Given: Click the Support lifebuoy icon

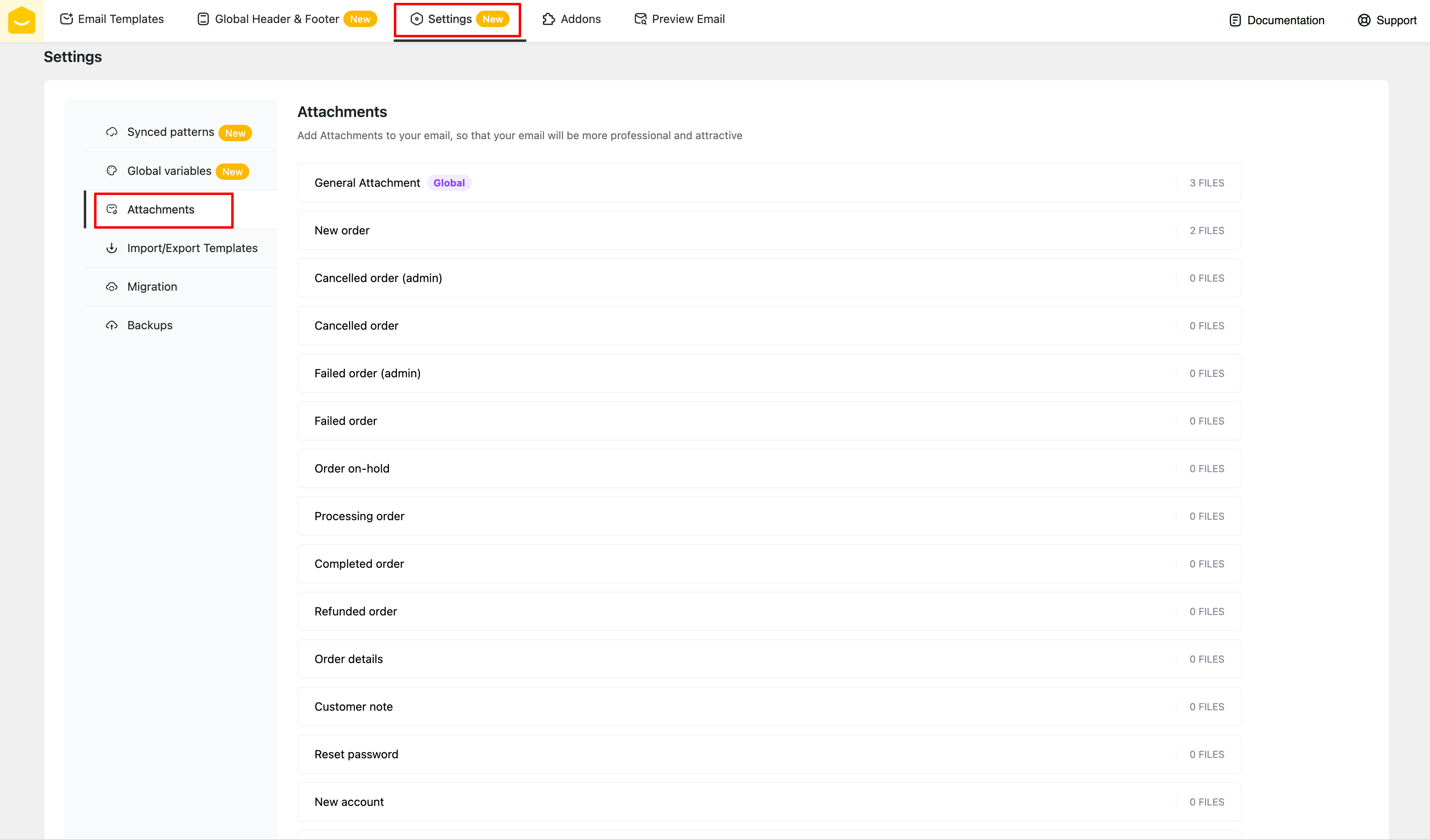Looking at the screenshot, I should coord(1363,21).
